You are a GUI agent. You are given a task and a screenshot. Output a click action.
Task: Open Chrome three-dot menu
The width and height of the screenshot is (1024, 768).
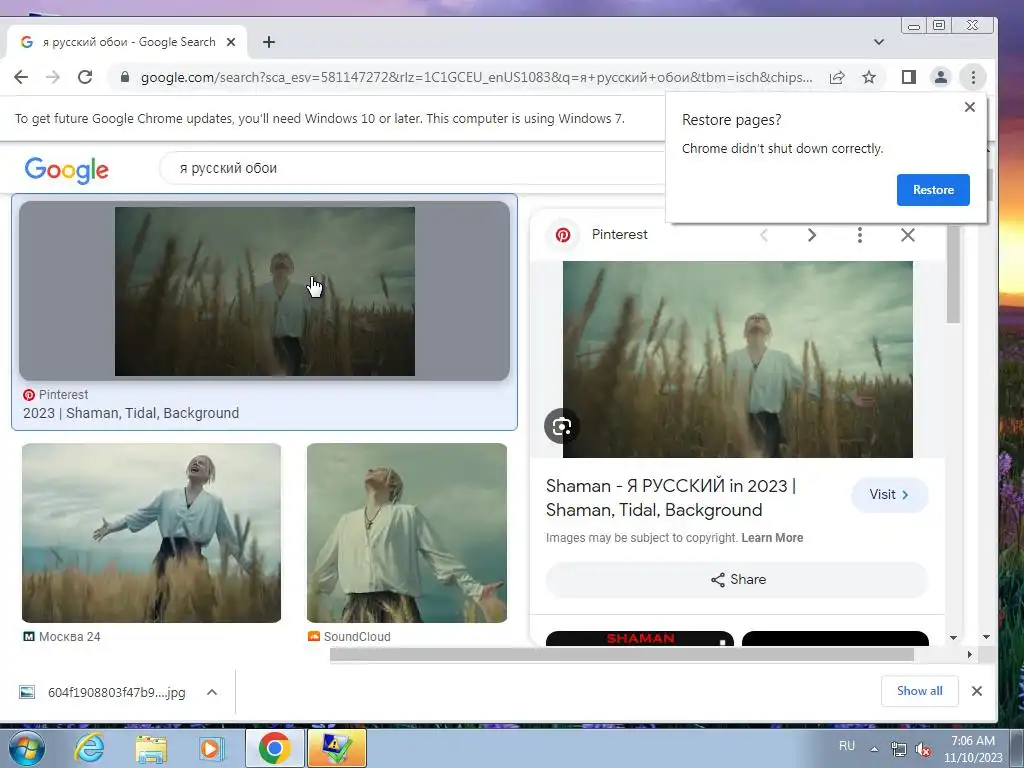pos(973,77)
